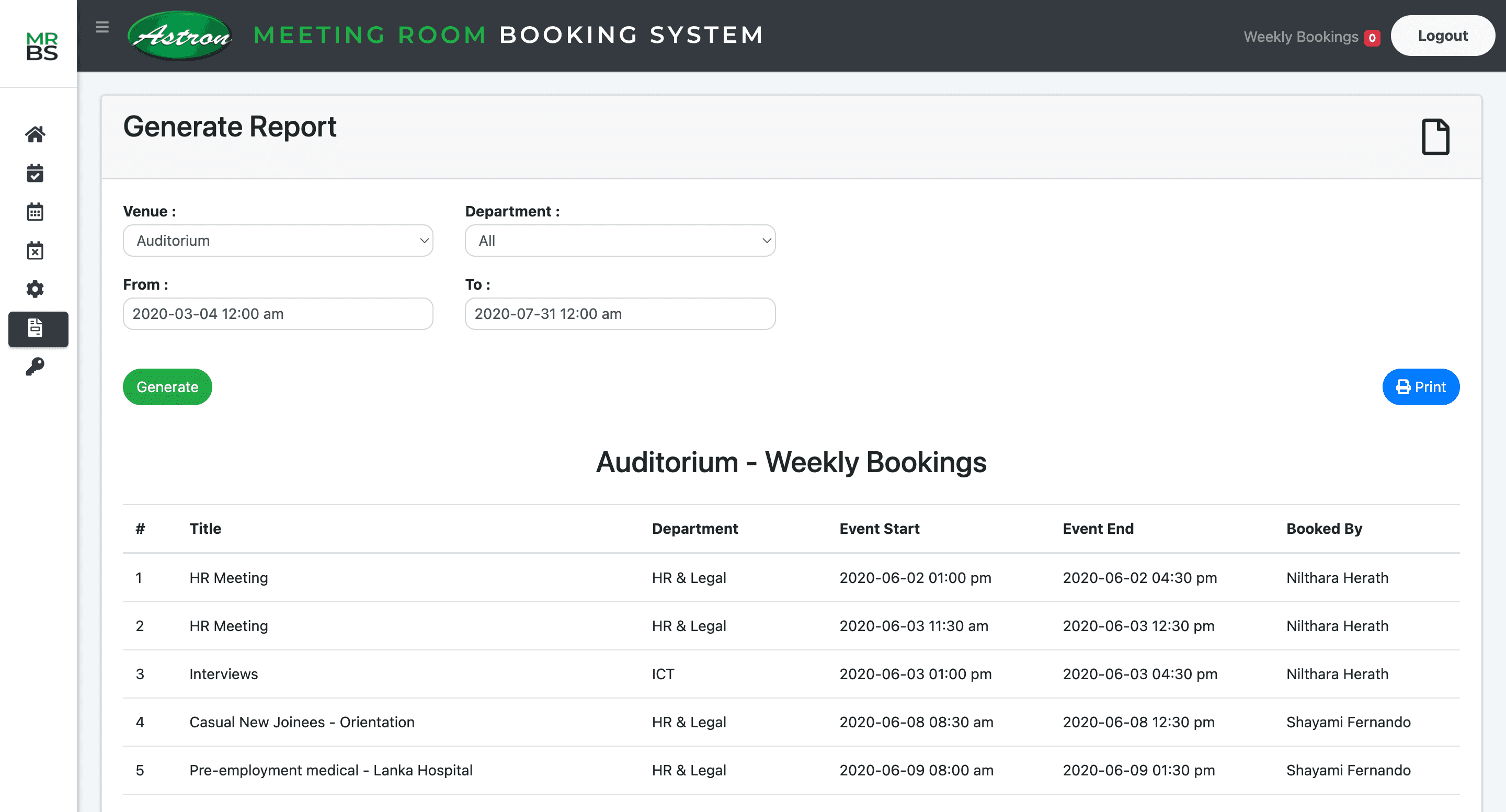Screen dimensions: 1506x812
Task: Select the reports document sidebar icon
Action: point(35,328)
